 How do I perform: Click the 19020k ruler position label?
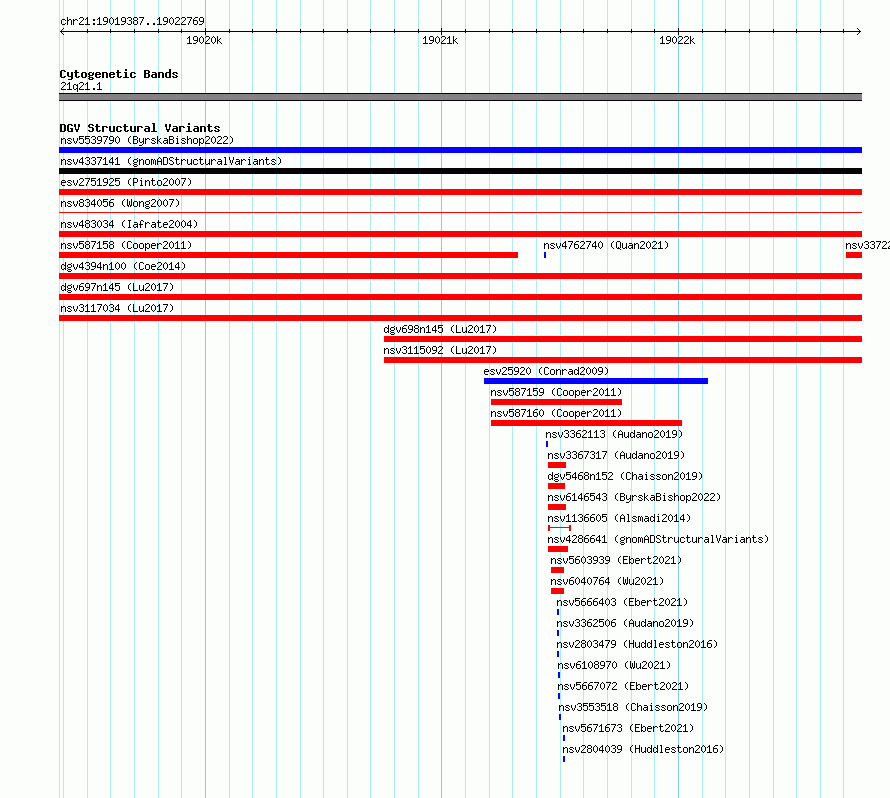pos(204,40)
